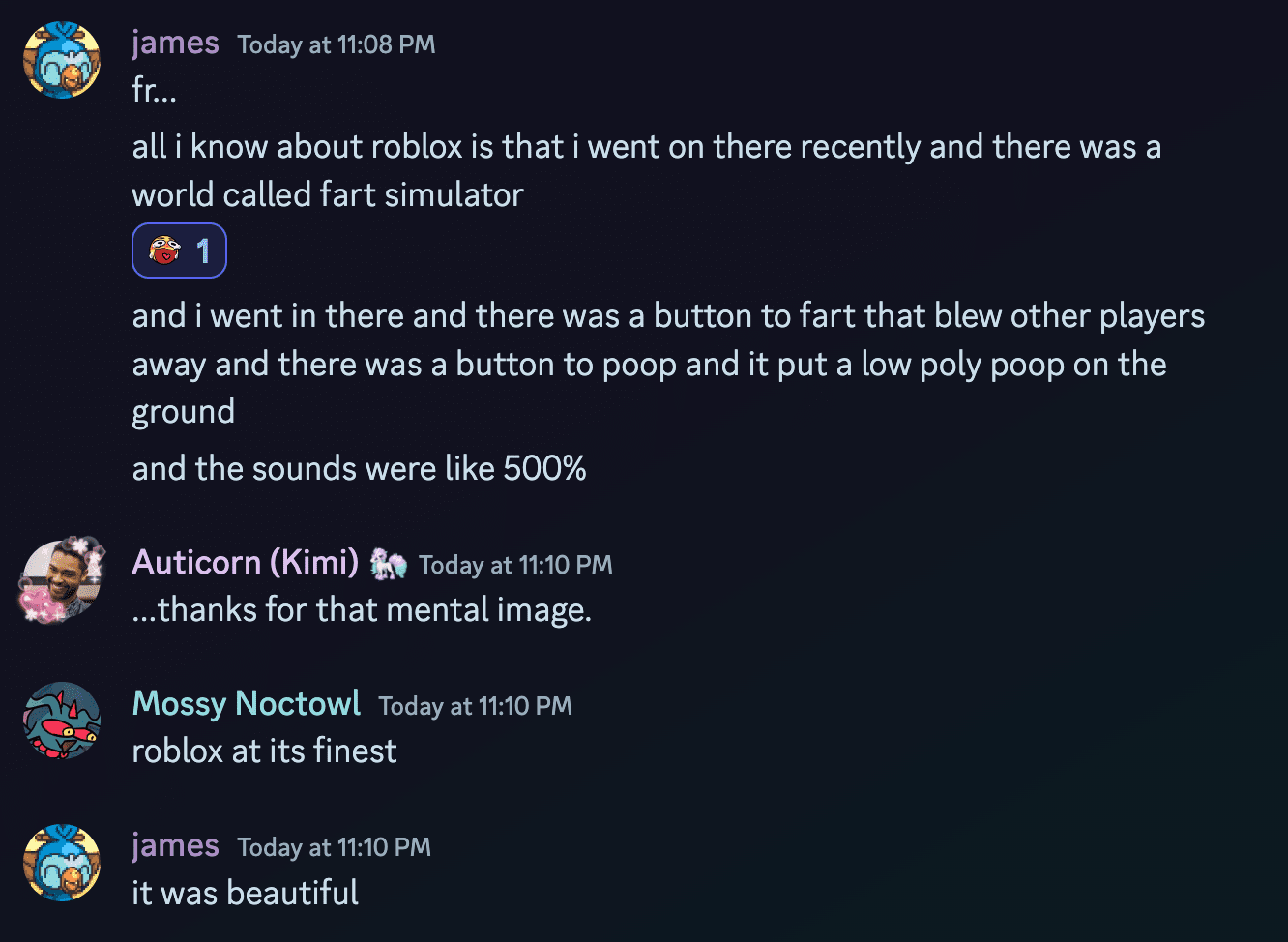This screenshot has height=942, width=1288.
Task: Select message 'and the sounds were like 500%'
Action: click(x=359, y=468)
